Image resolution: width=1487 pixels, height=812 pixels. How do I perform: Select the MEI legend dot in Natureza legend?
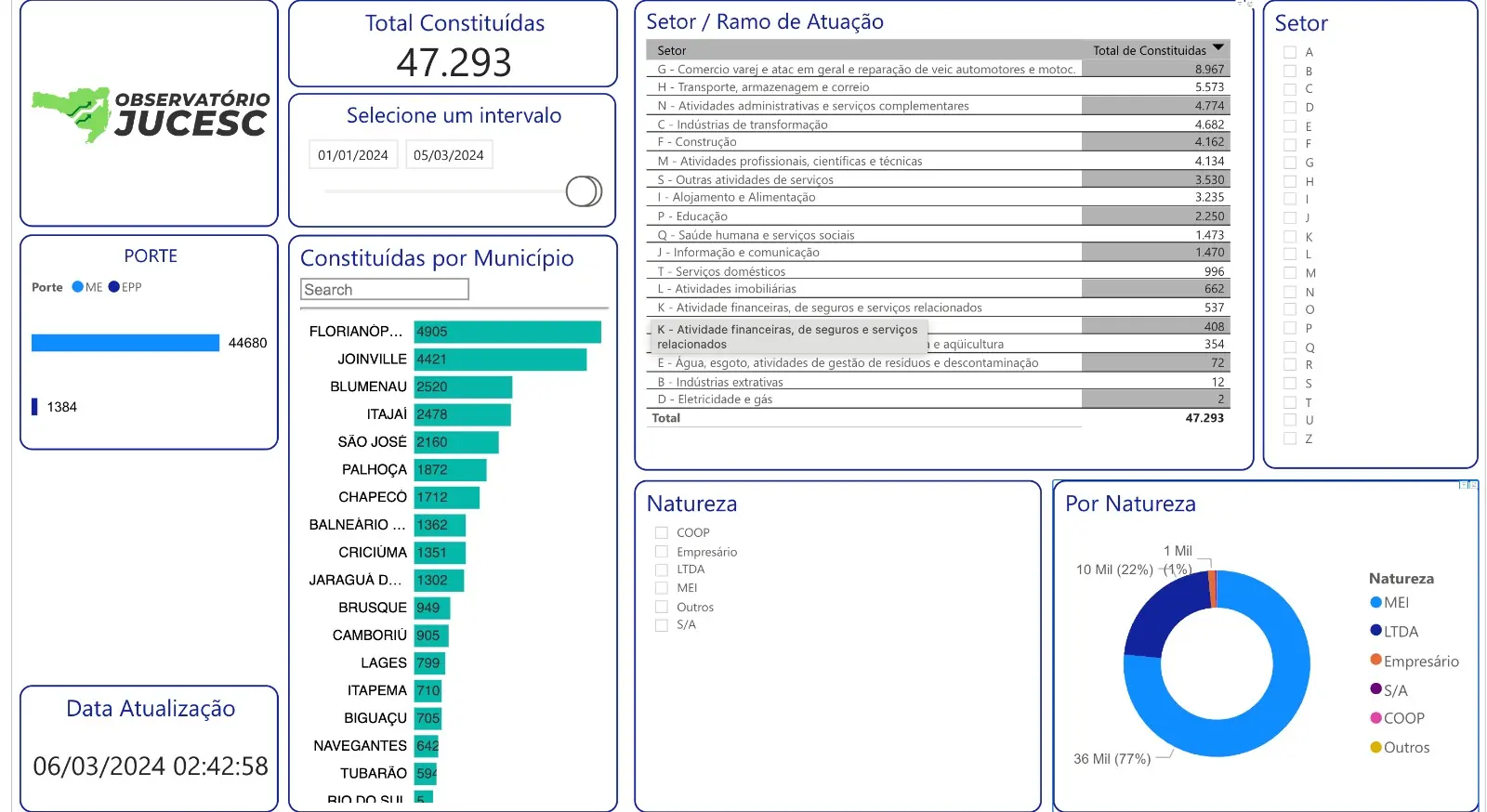coord(1376,602)
